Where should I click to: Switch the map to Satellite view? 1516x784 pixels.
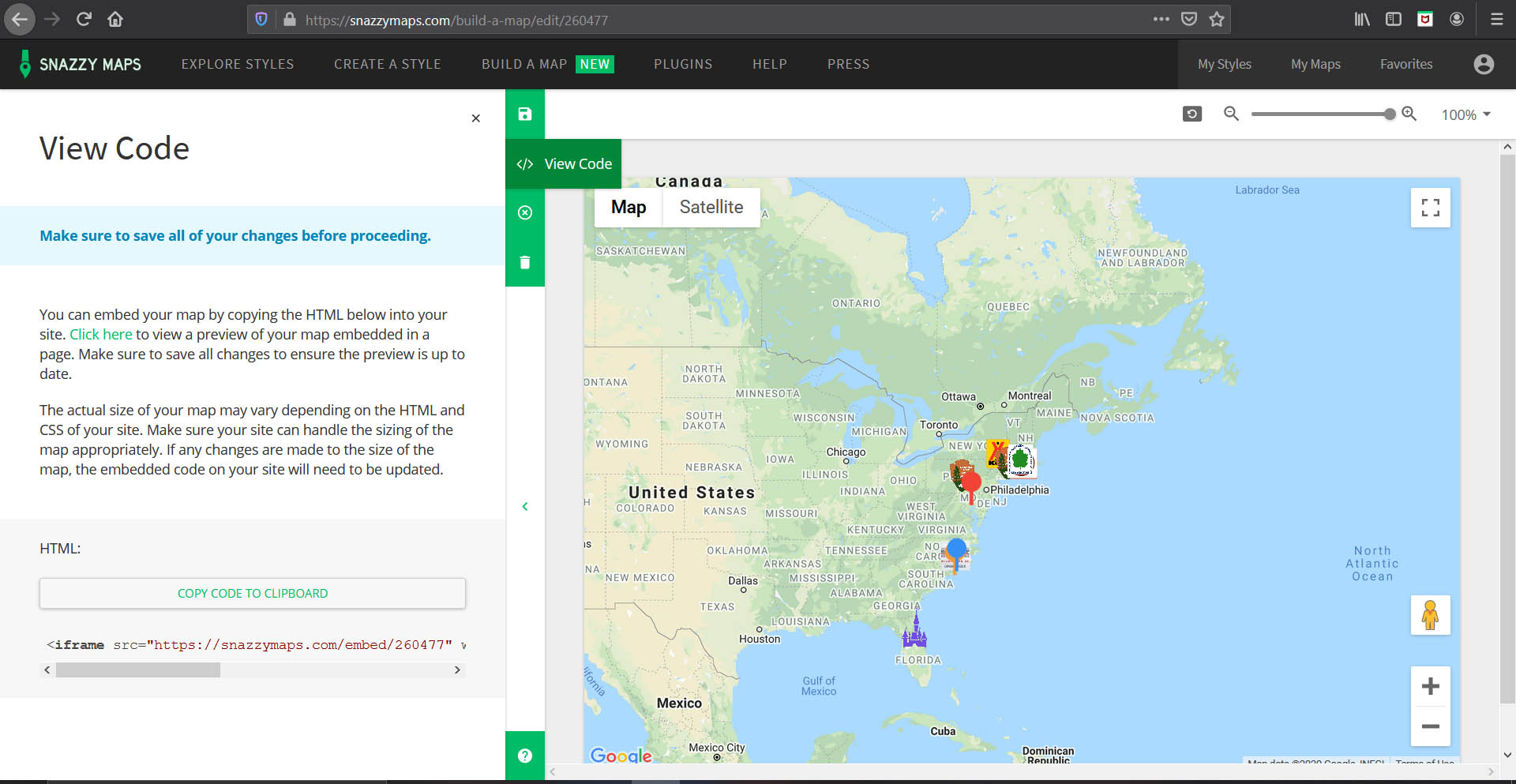pos(711,207)
